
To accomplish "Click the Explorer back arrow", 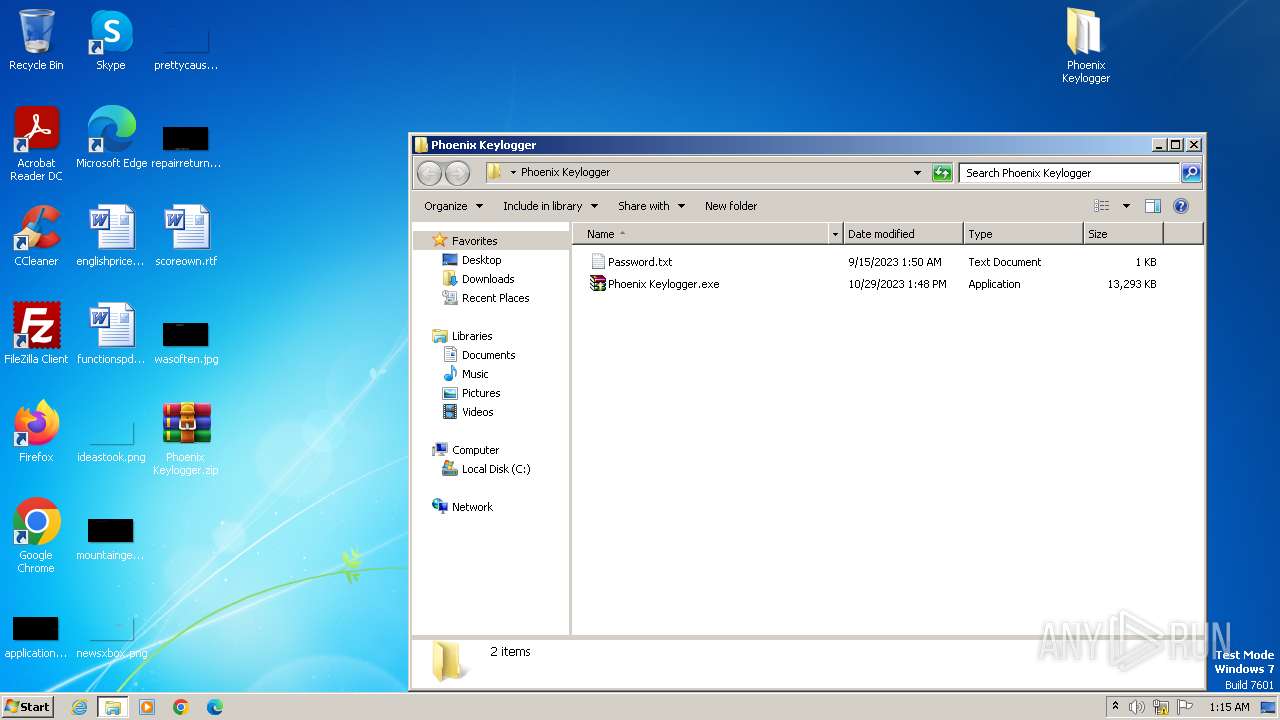I will [x=429, y=173].
